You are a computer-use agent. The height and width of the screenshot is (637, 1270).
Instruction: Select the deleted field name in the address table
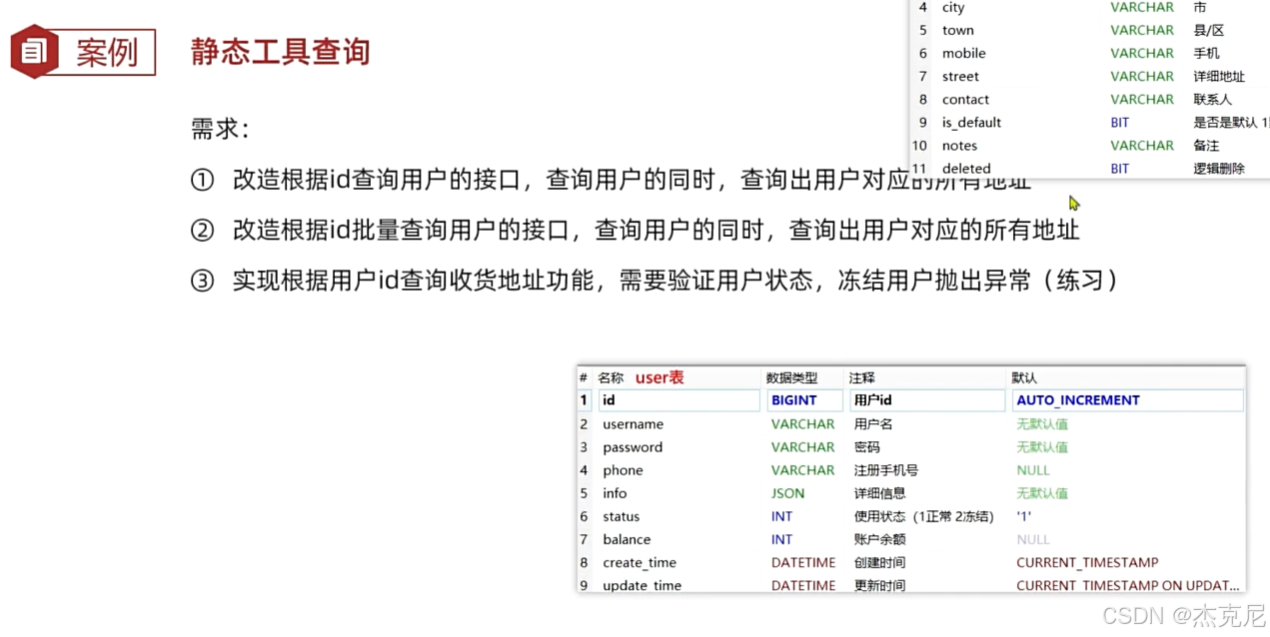tap(967, 168)
